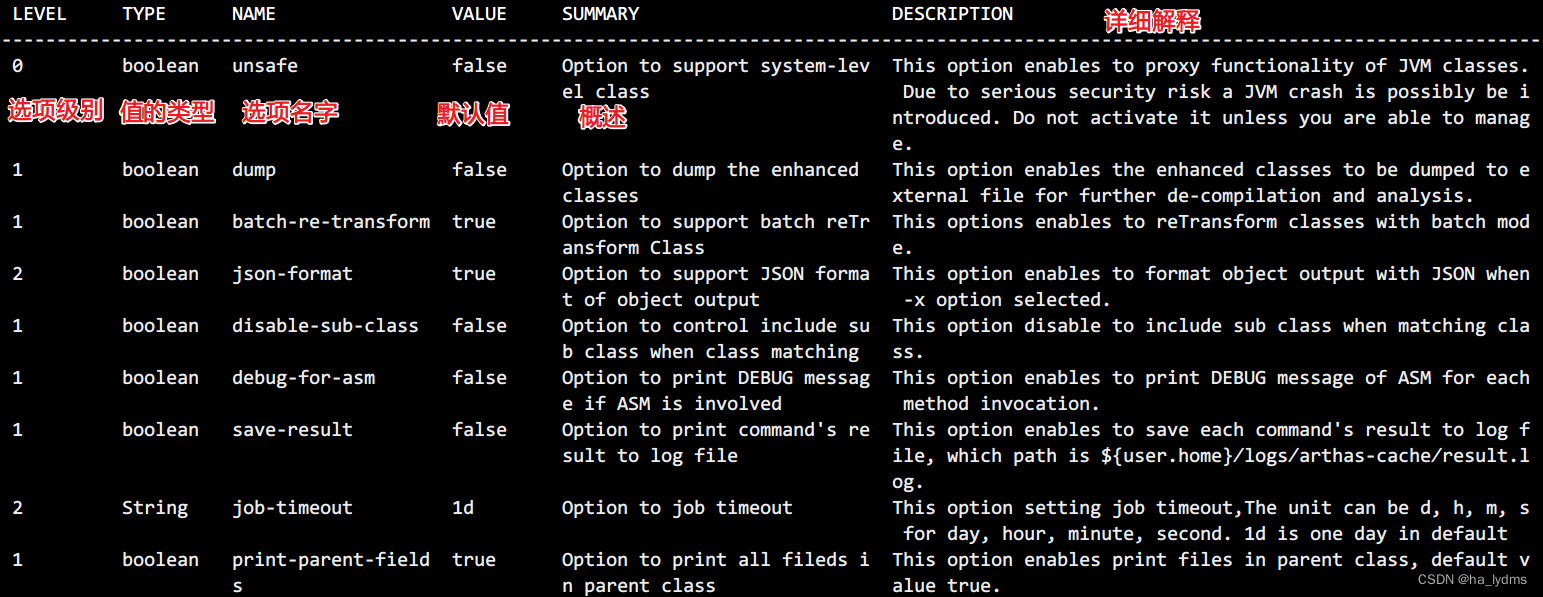This screenshot has height=597, width=1543.
Task: Select the save-result option name
Action: click(x=292, y=430)
